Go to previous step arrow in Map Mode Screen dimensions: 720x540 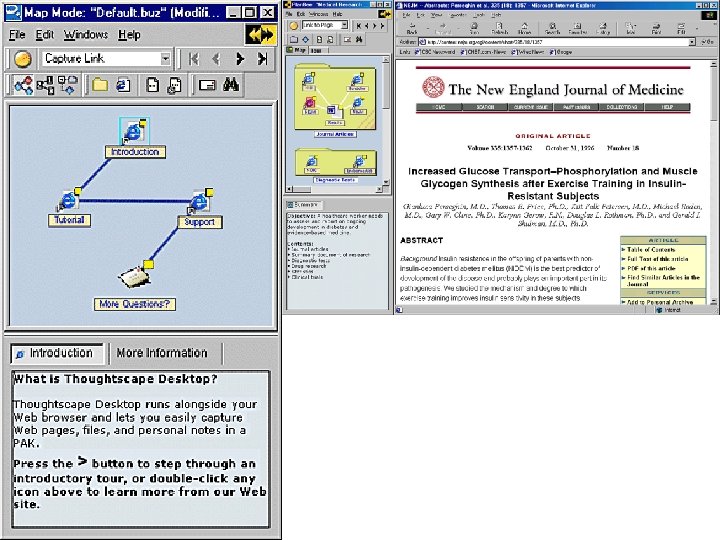pyautogui.click(x=216, y=59)
